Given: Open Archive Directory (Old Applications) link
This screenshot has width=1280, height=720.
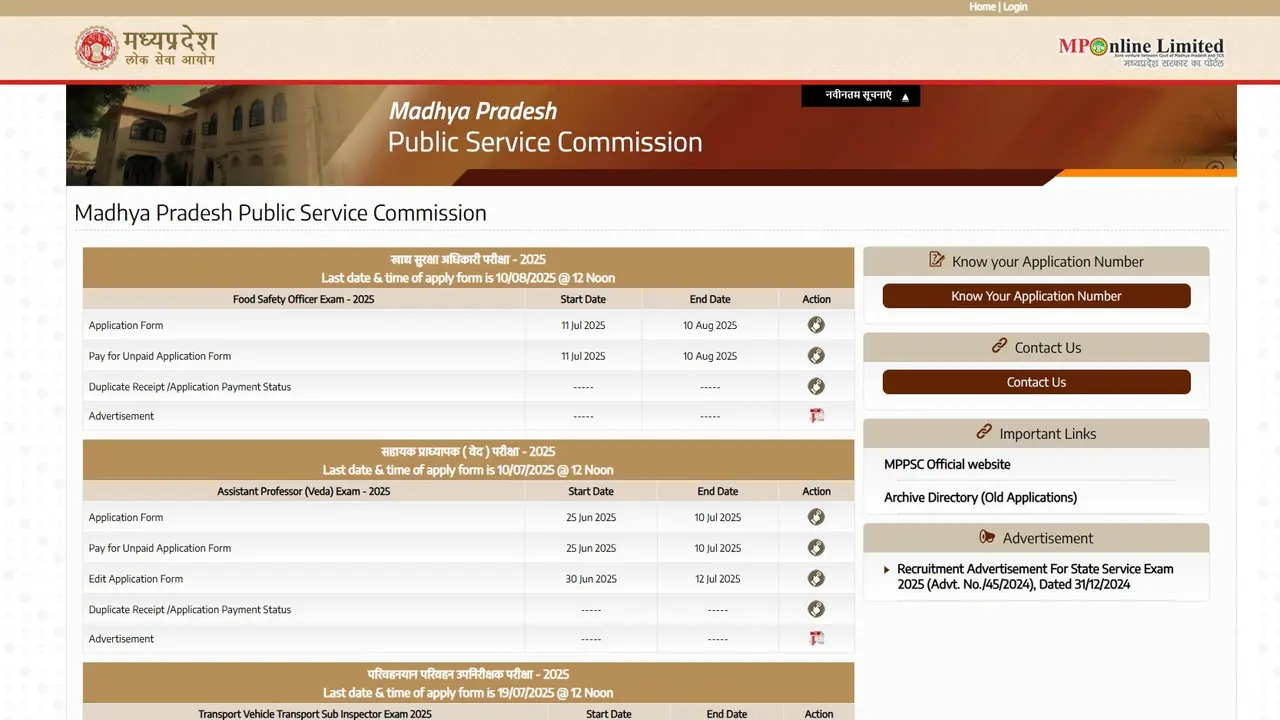Looking at the screenshot, I should coord(981,497).
